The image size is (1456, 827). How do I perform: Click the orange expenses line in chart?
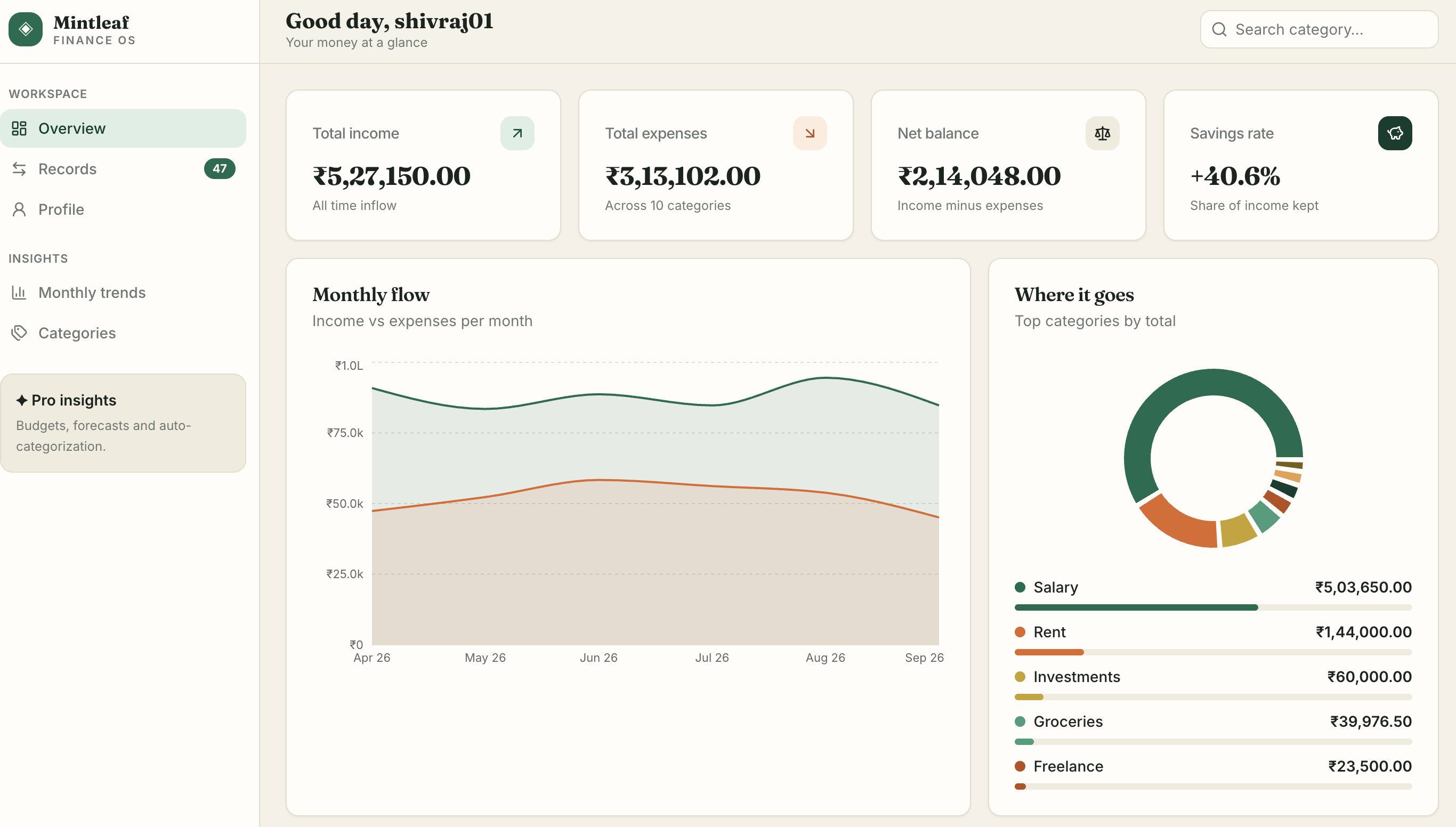coord(598,481)
